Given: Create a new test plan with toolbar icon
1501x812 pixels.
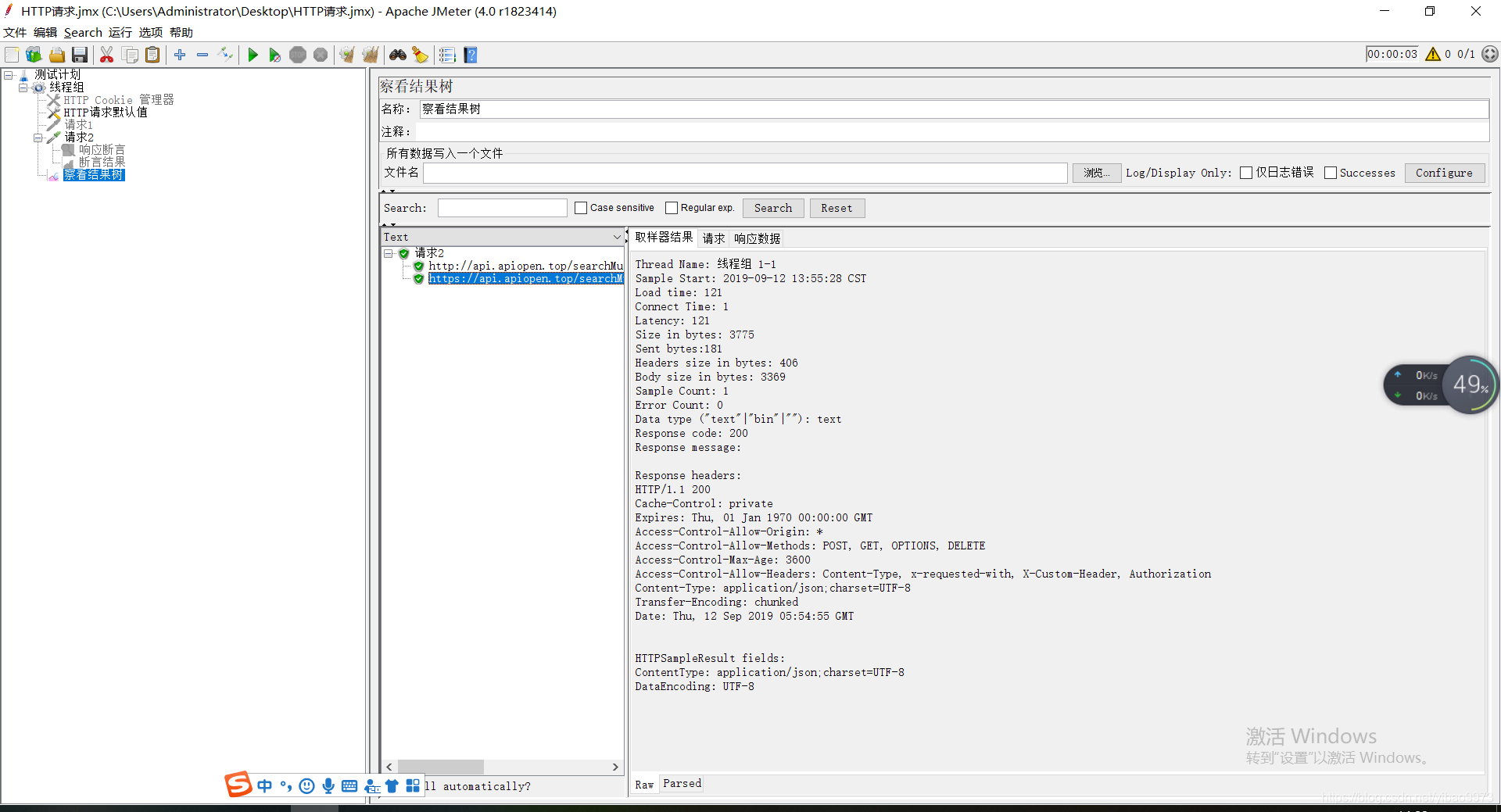Looking at the screenshot, I should pos(12,55).
